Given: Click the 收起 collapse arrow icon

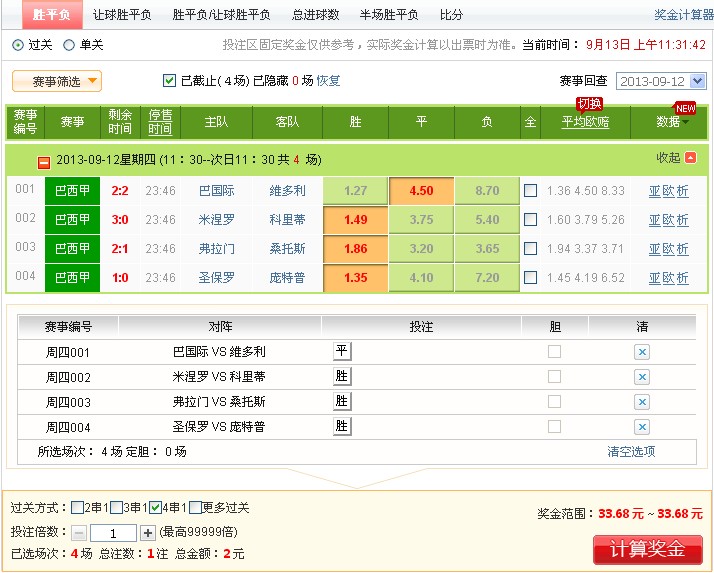Looking at the screenshot, I should [690, 158].
